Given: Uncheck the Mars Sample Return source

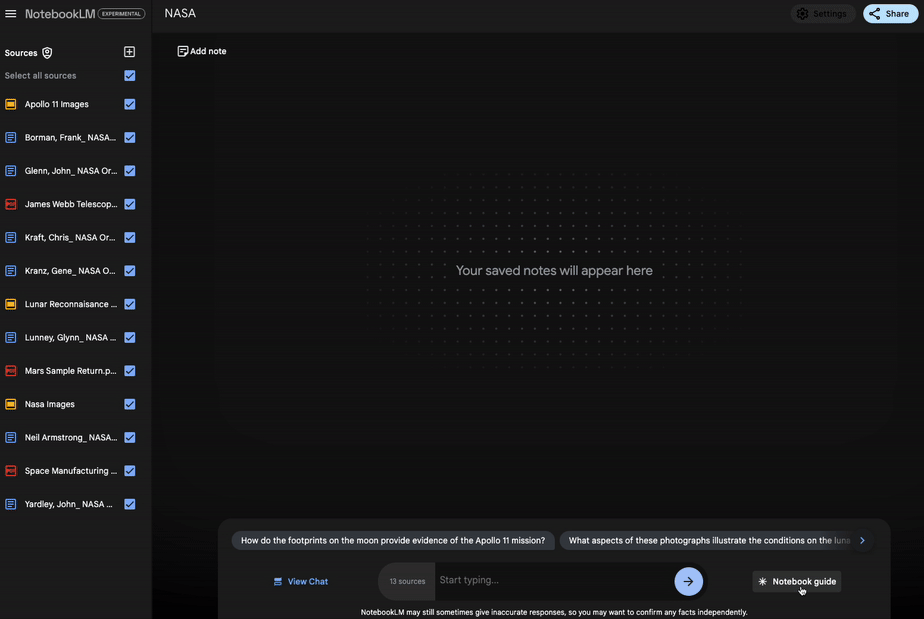Looking at the screenshot, I should [130, 371].
